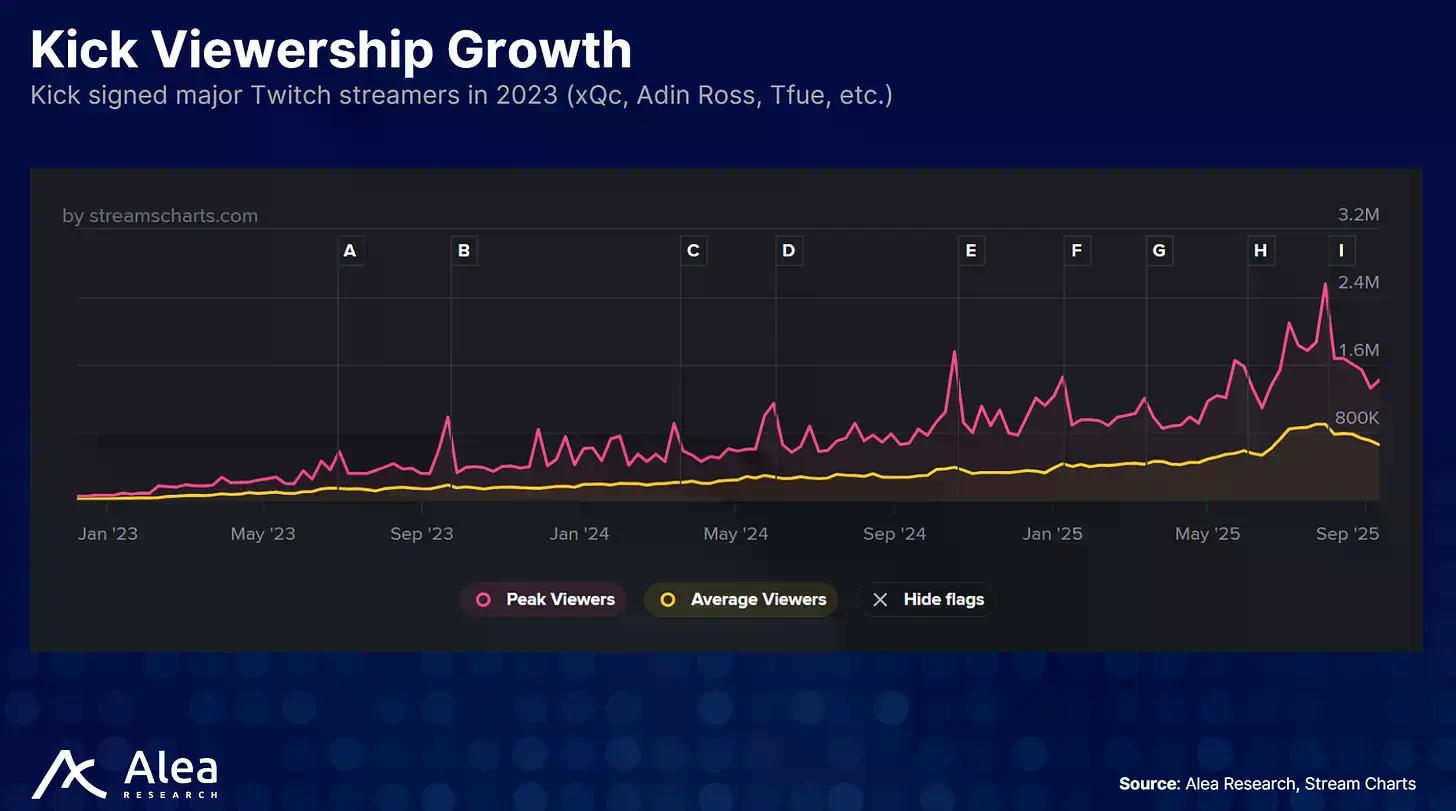The width and height of the screenshot is (1456, 811).
Task: Open the streamscharts.com attribution
Action: (x=160, y=216)
